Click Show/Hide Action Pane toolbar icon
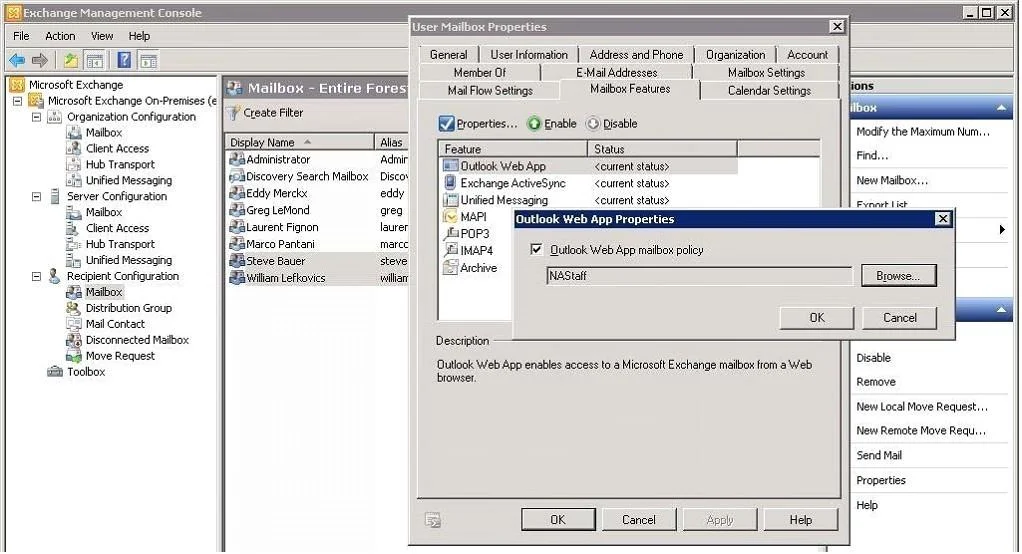 click(148, 61)
